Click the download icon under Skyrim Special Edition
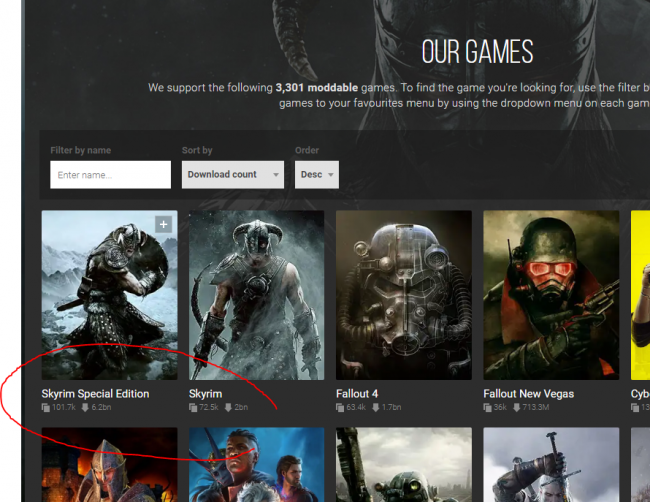 85,408
